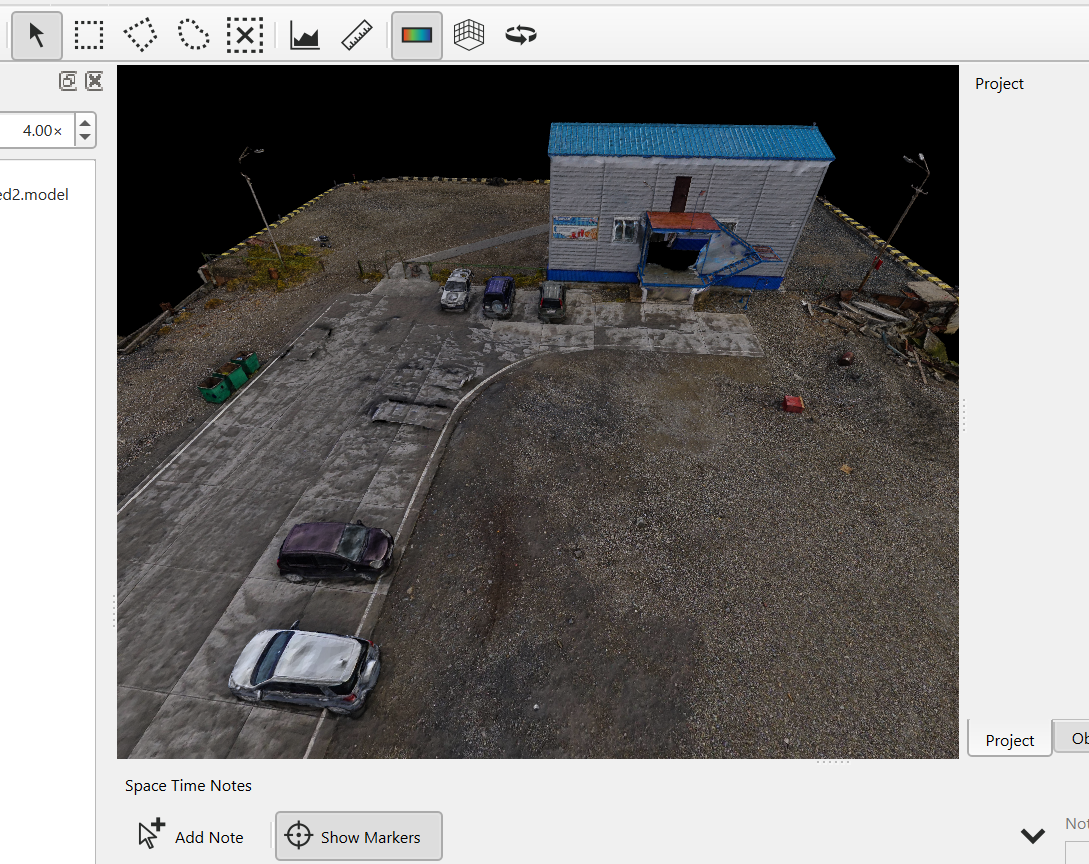Toggle the Show Markers button
Screen dimensions: 1089x864
click(358, 837)
